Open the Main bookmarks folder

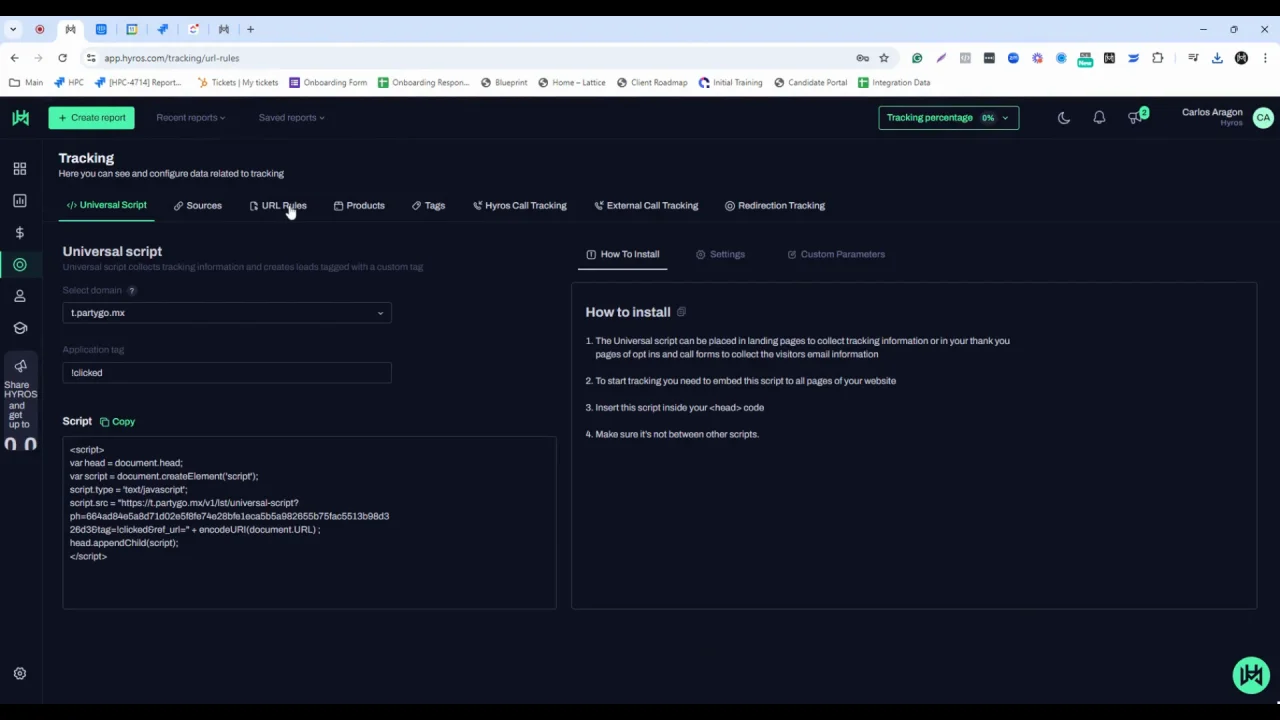[x=26, y=83]
